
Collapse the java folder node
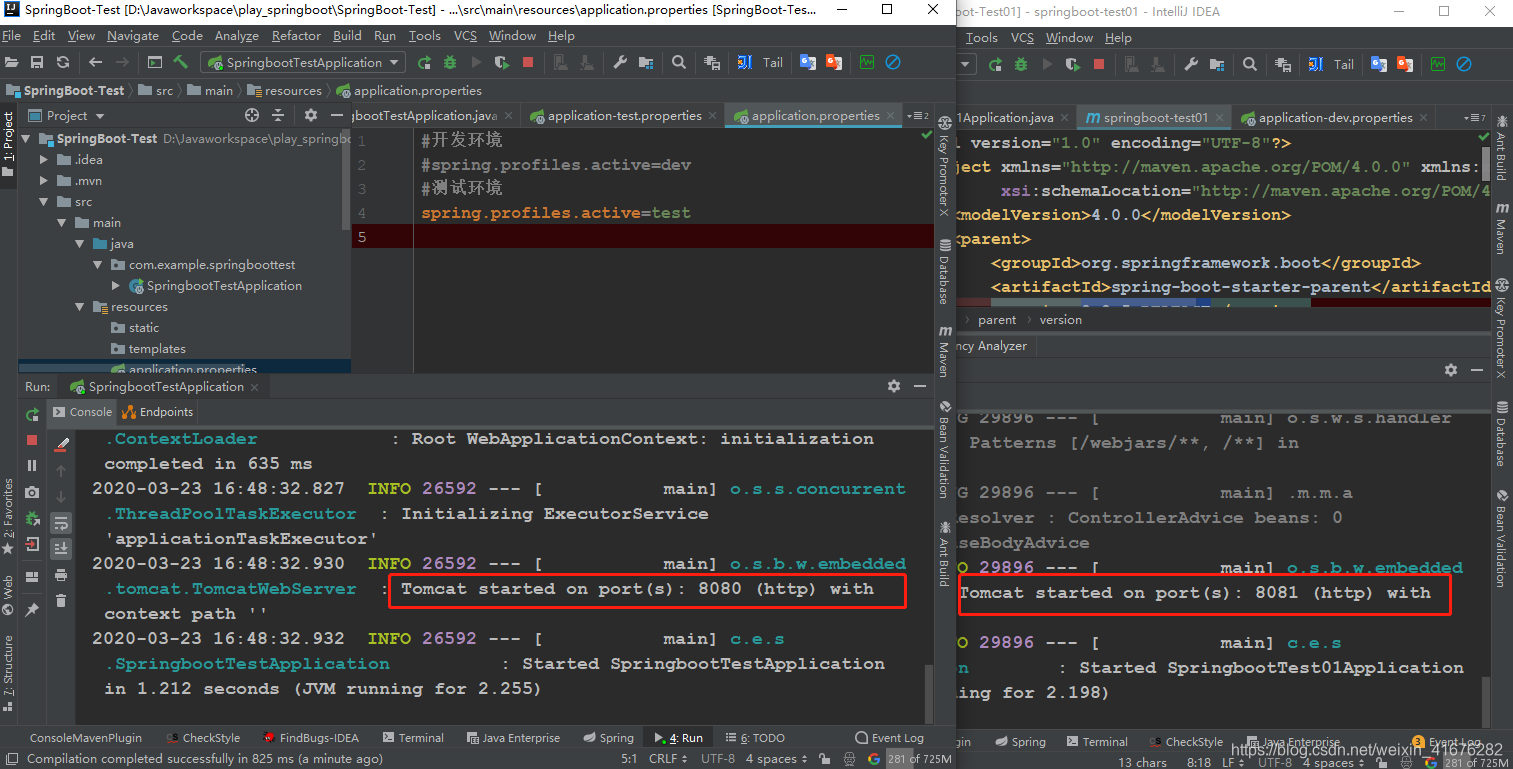point(80,244)
